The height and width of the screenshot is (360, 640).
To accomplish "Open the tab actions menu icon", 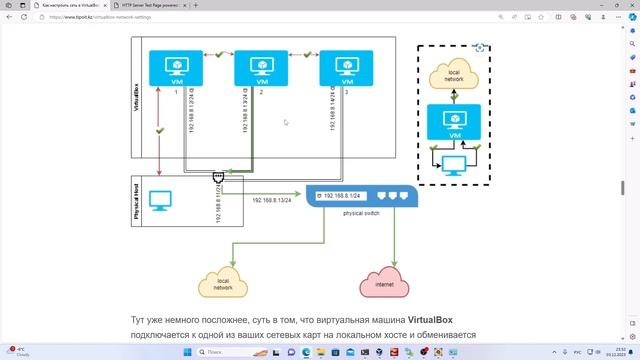I will tap(22, 5).
